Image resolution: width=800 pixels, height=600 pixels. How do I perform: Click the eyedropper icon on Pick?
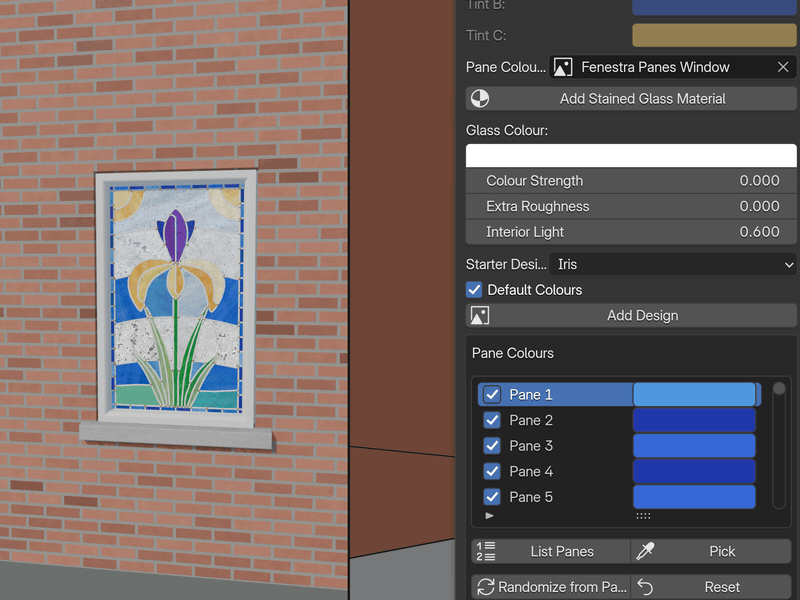pyautogui.click(x=645, y=552)
